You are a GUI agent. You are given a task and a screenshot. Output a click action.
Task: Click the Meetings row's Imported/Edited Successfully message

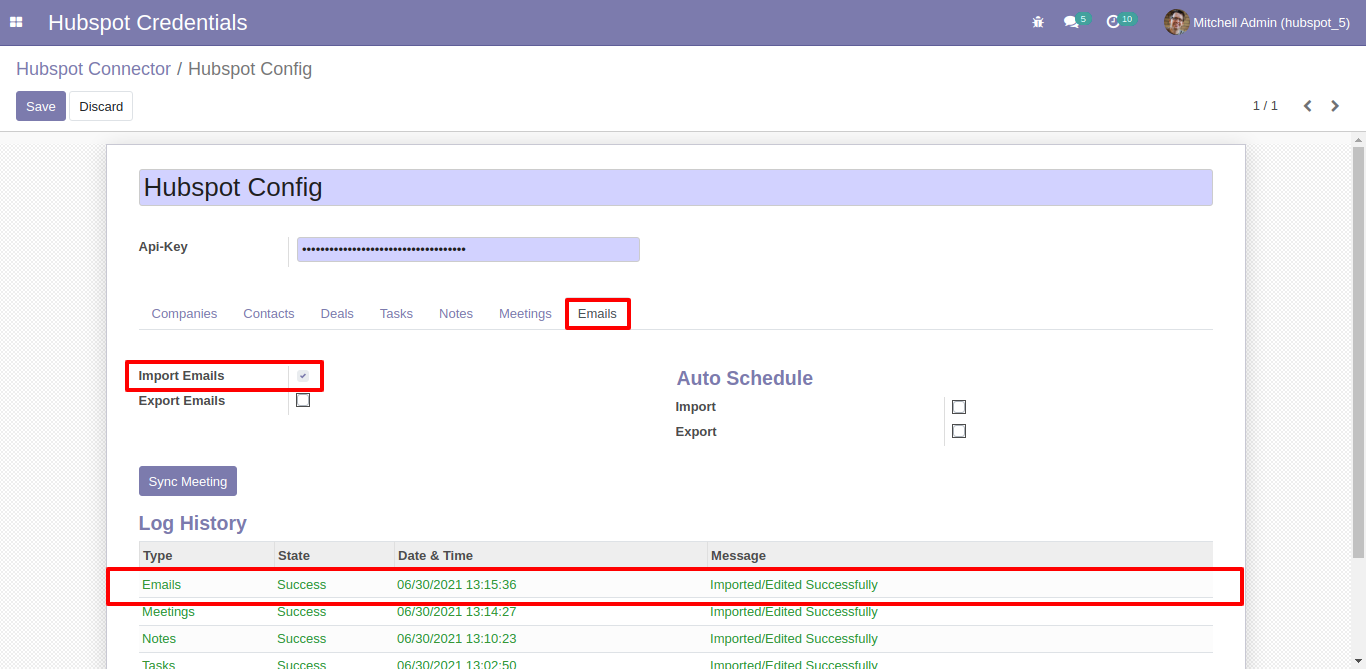coord(794,612)
